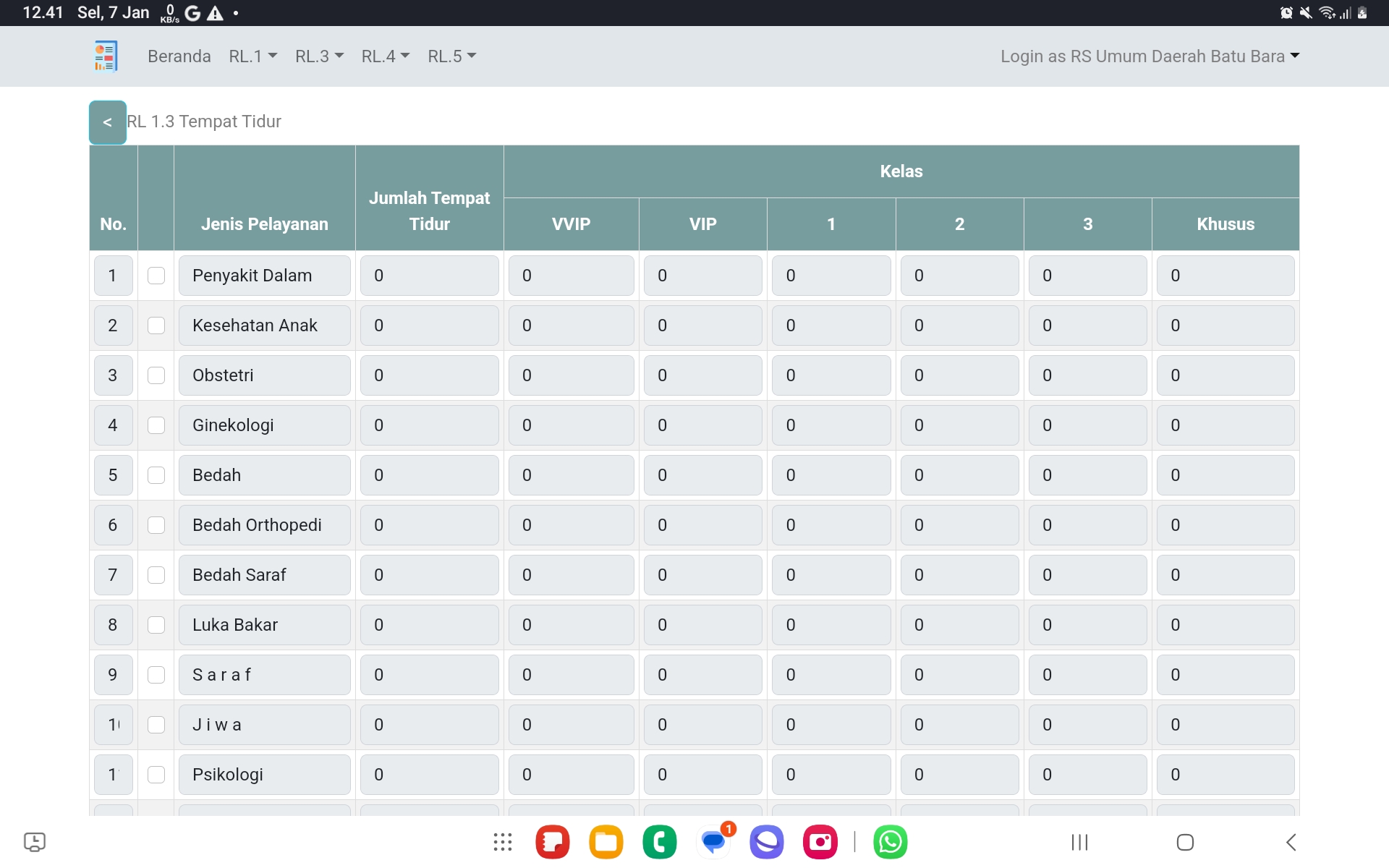Tick the Kesehatan Anak row checkbox
The height and width of the screenshot is (868, 1389).
tap(156, 325)
